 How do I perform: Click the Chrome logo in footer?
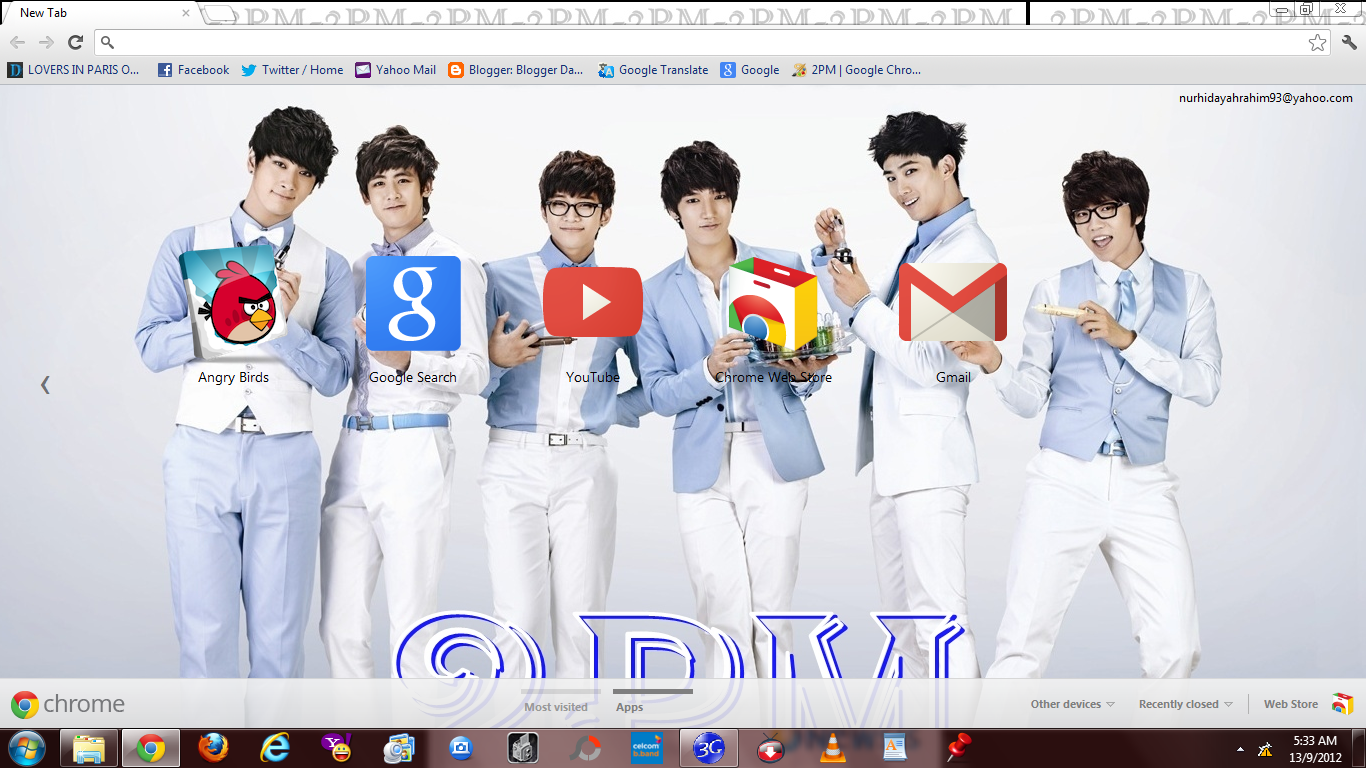click(68, 704)
